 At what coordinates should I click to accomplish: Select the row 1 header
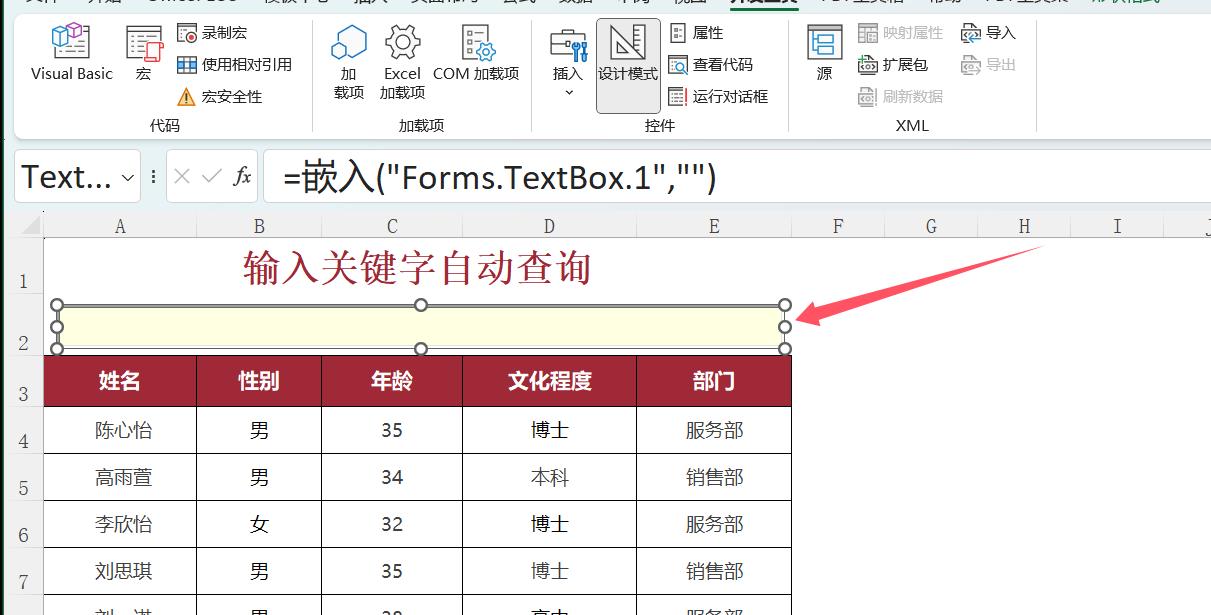click(22, 268)
